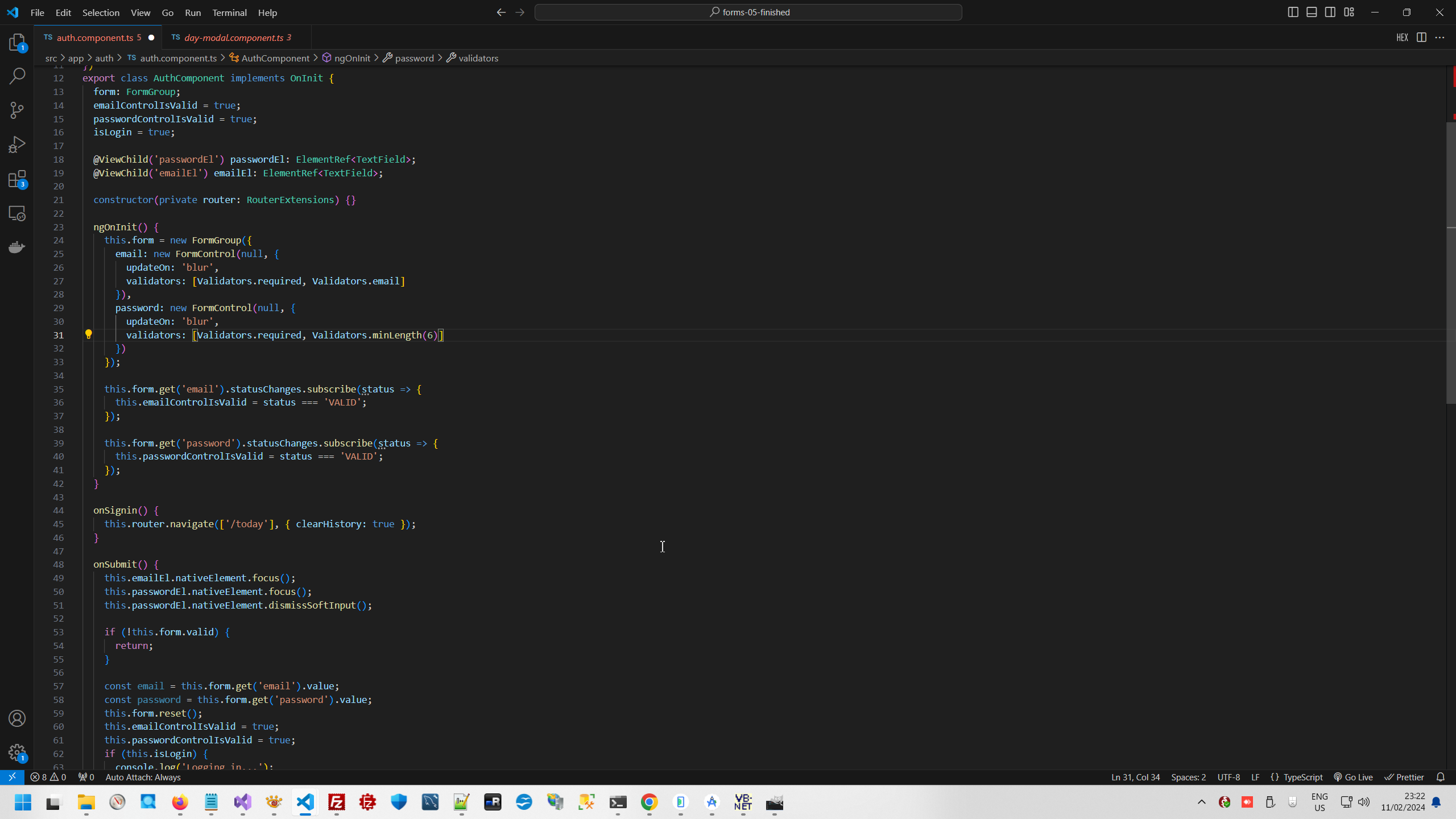Switch to the day-modal.component.ts tab
The image size is (1456, 819).
pos(233,38)
